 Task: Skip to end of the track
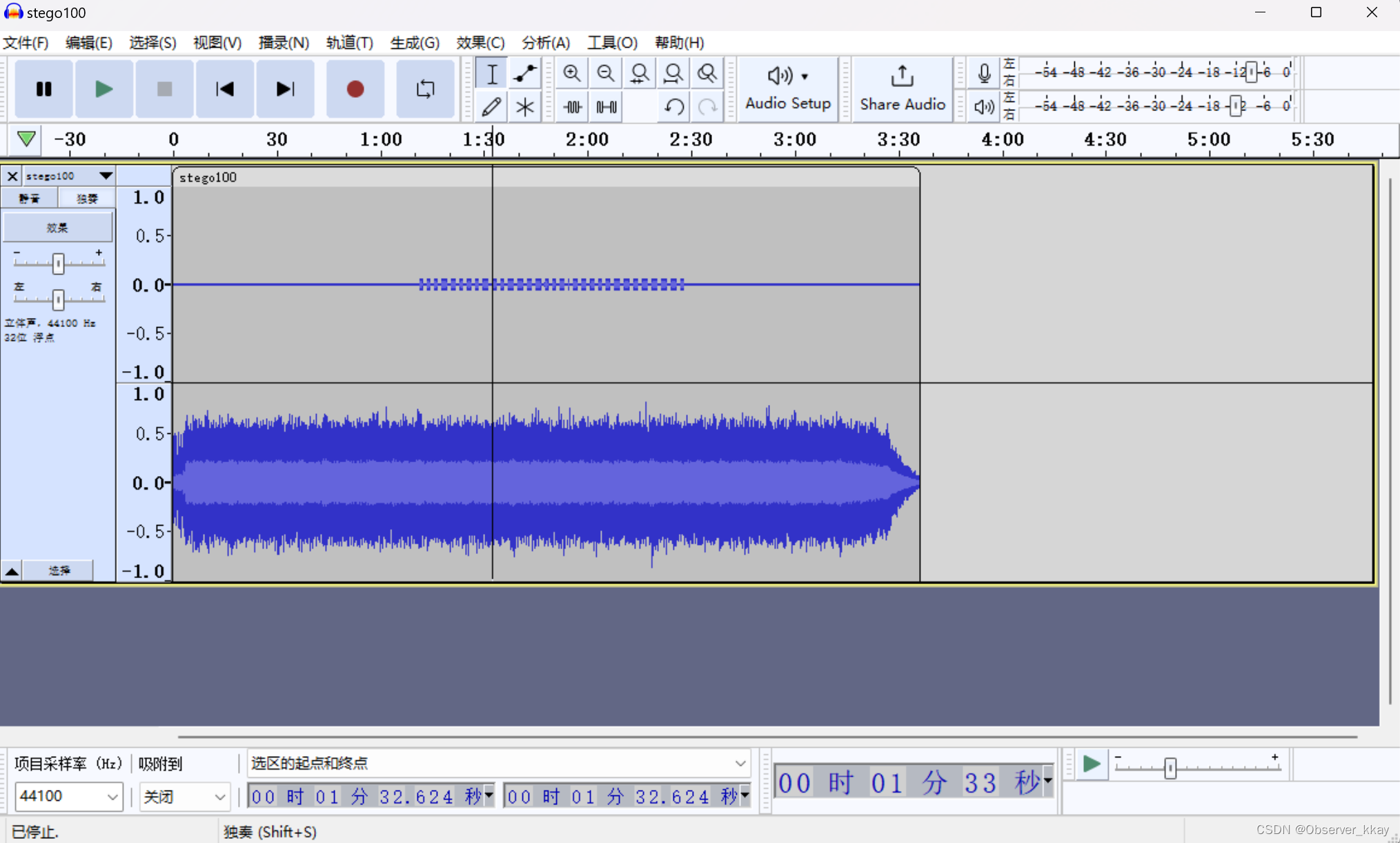tap(285, 89)
